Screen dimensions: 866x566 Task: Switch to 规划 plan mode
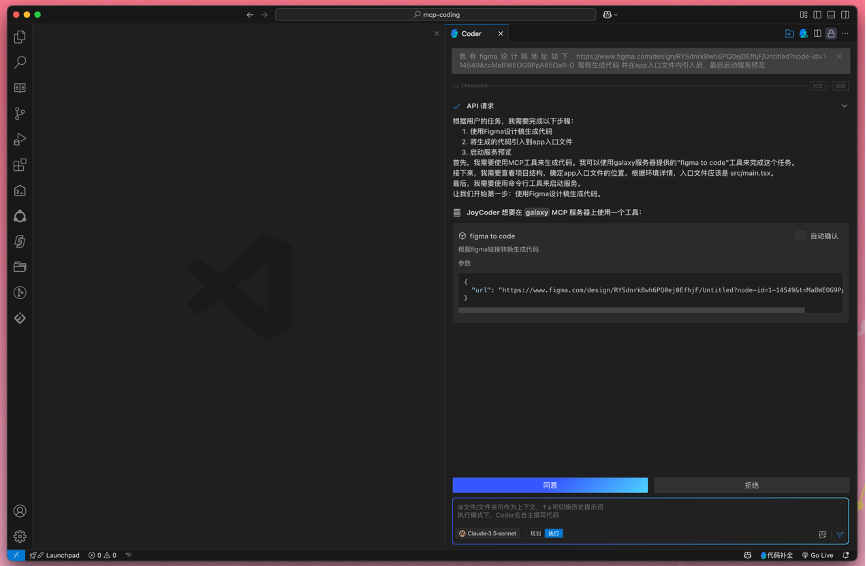[536, 533]
